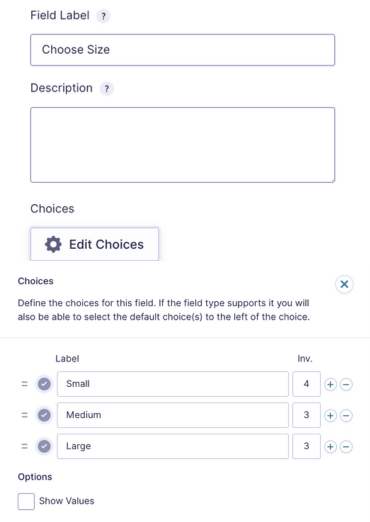370x522 pixels.
Task: Close the Choices panel
Action: [x=344, y=284]
